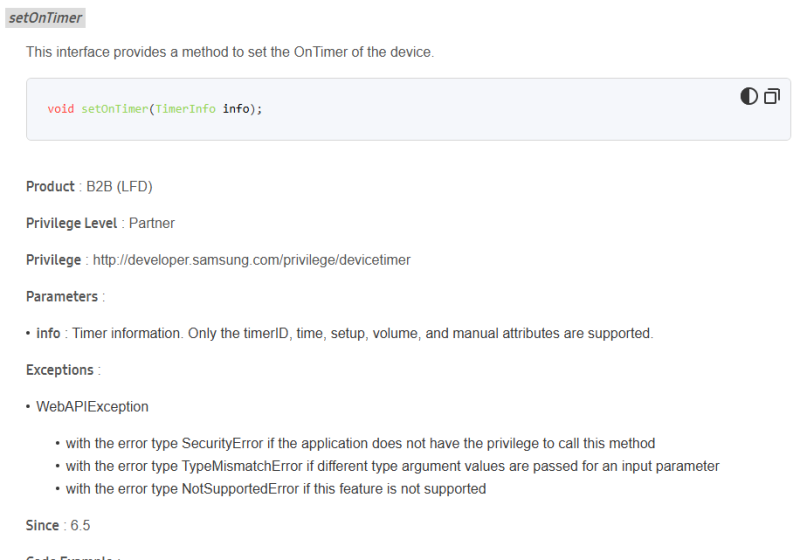Screen dimensions: 800x560
Task: Copy the setOnTimer code snippet
Action: tap(772, 96)
